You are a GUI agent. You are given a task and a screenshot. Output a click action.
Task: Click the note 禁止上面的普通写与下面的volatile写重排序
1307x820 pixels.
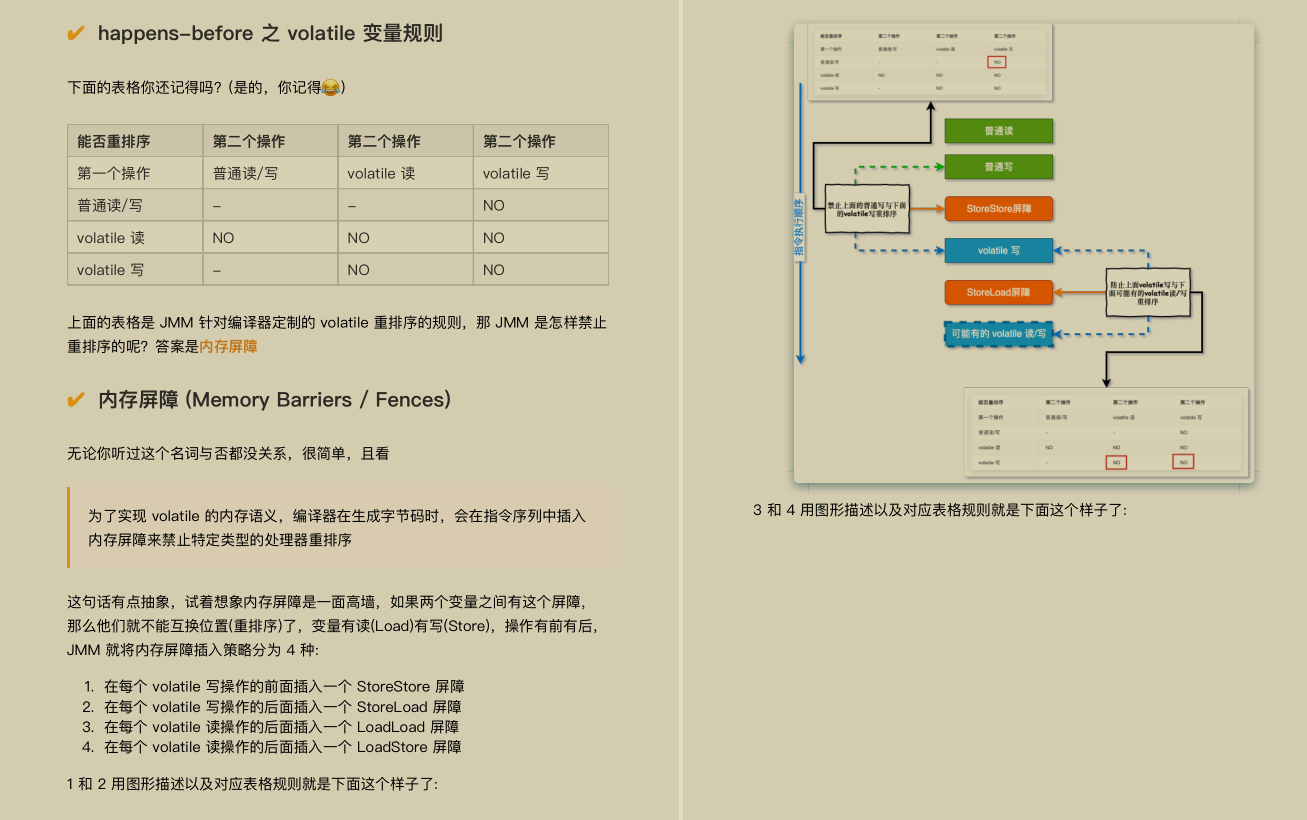pyautogui.click(x=867, y=208)
